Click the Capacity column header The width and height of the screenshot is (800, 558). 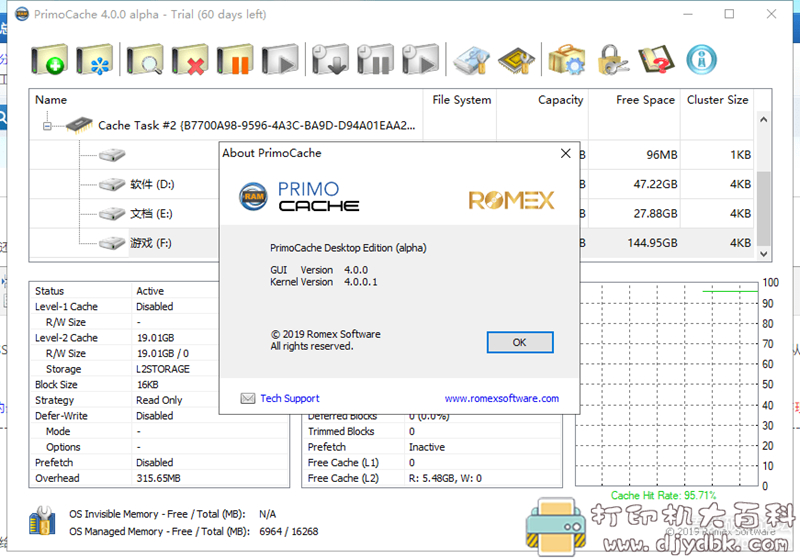click(x=543, y=100)
